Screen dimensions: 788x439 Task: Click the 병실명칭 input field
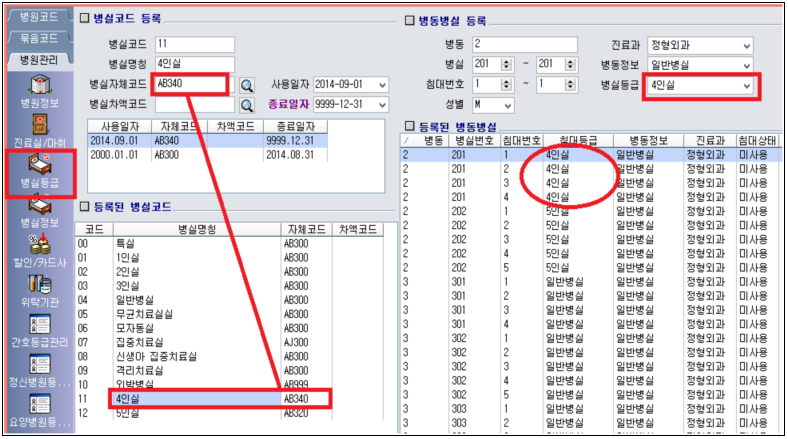195,64
